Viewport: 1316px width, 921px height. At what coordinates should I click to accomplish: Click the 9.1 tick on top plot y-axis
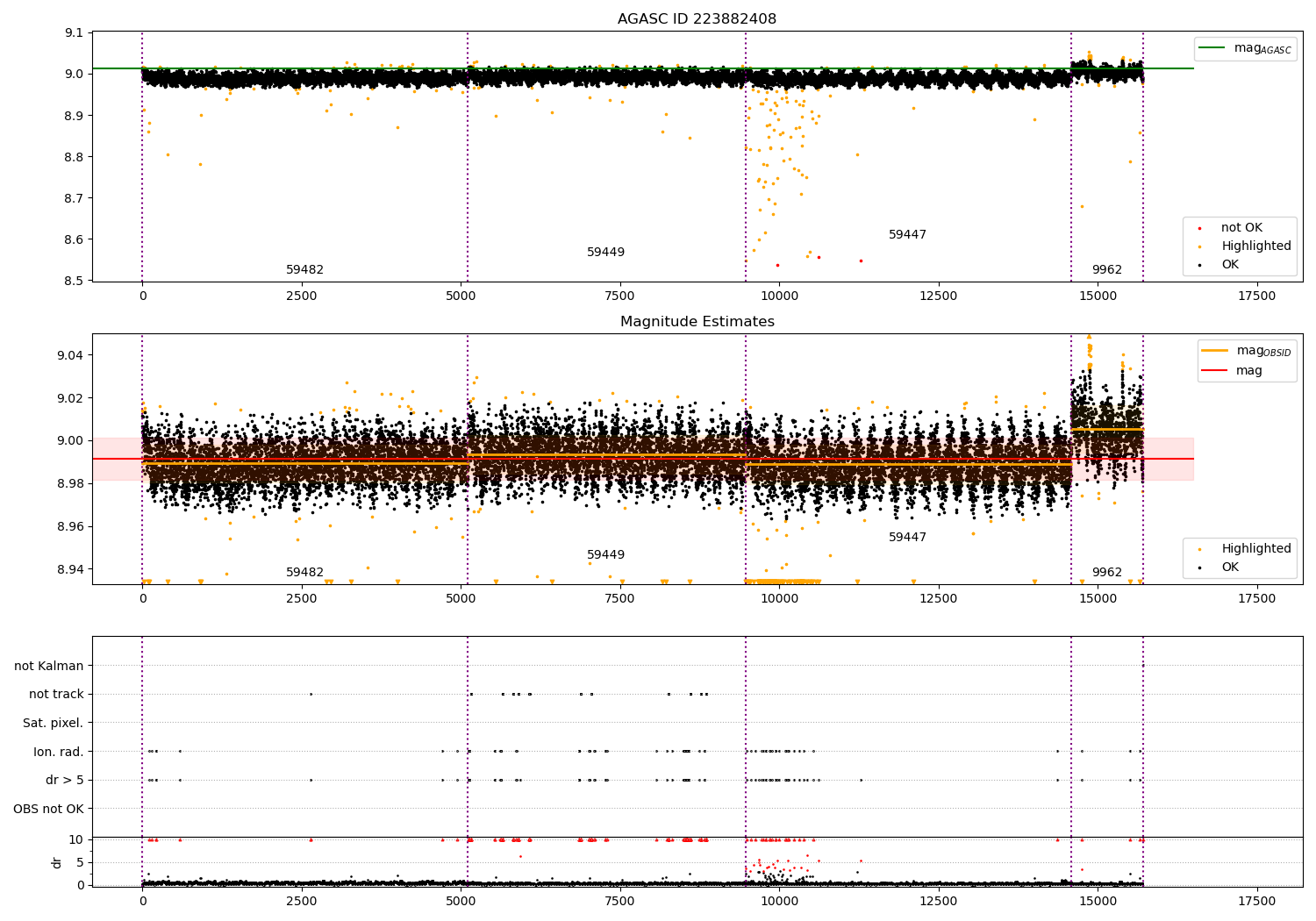coord(74,33)
